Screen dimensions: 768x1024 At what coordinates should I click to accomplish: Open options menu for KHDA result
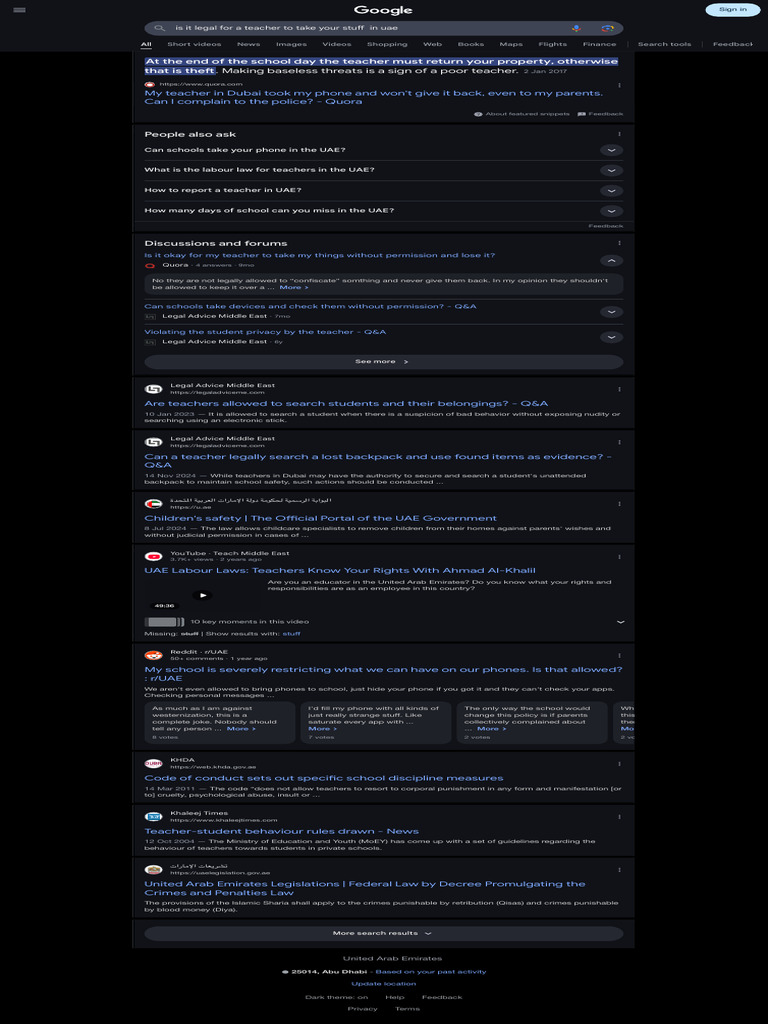click(x=619, y=764)
